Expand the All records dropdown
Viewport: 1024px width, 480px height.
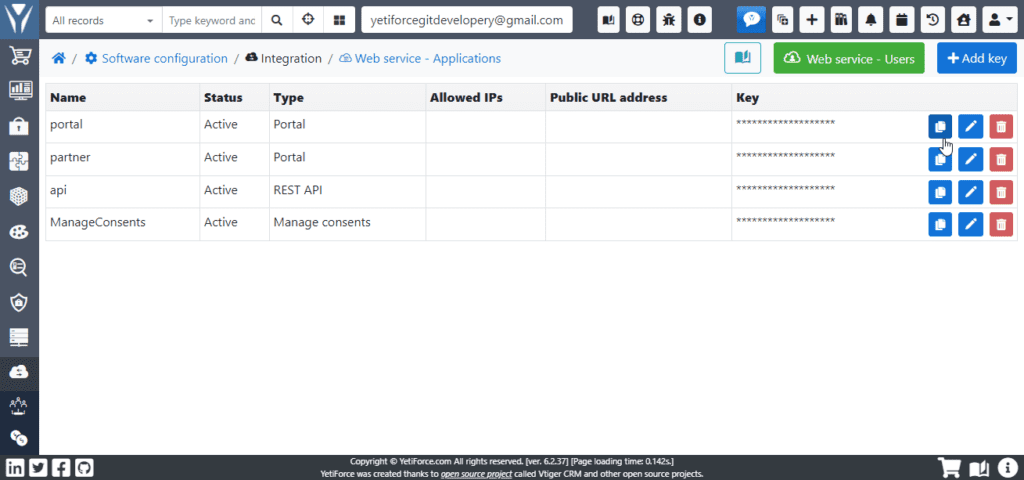point(103,20)
